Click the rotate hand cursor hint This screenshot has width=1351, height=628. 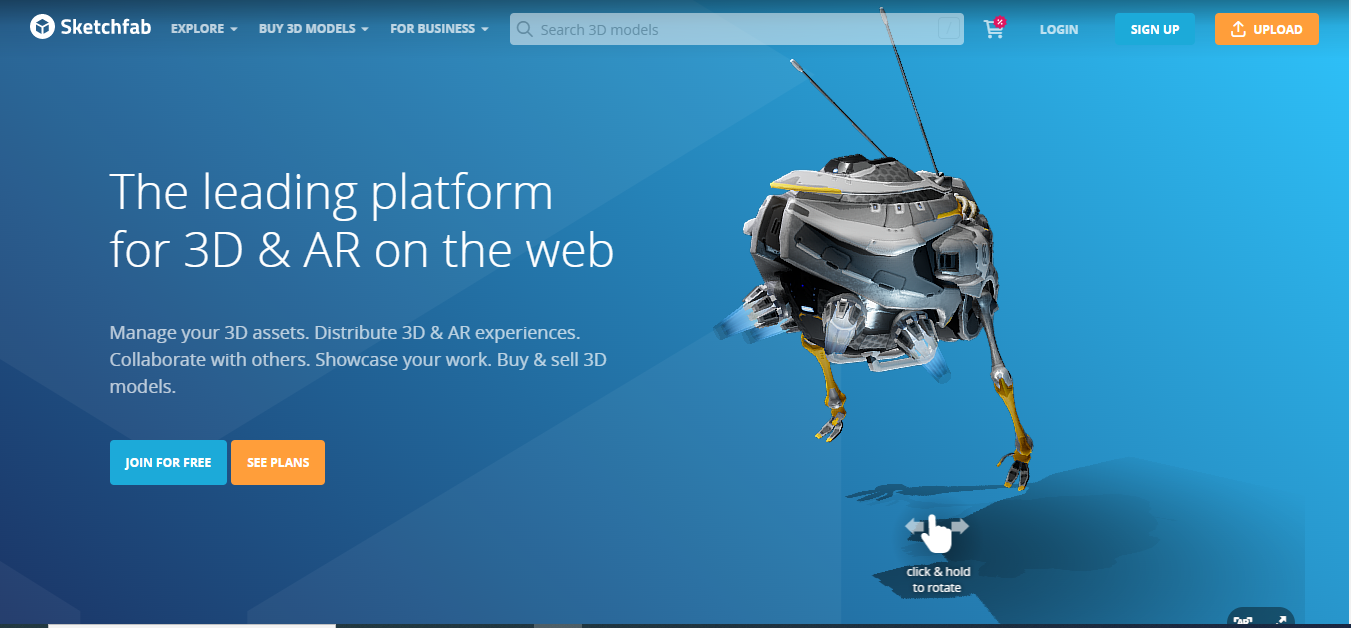coord(937,532)
